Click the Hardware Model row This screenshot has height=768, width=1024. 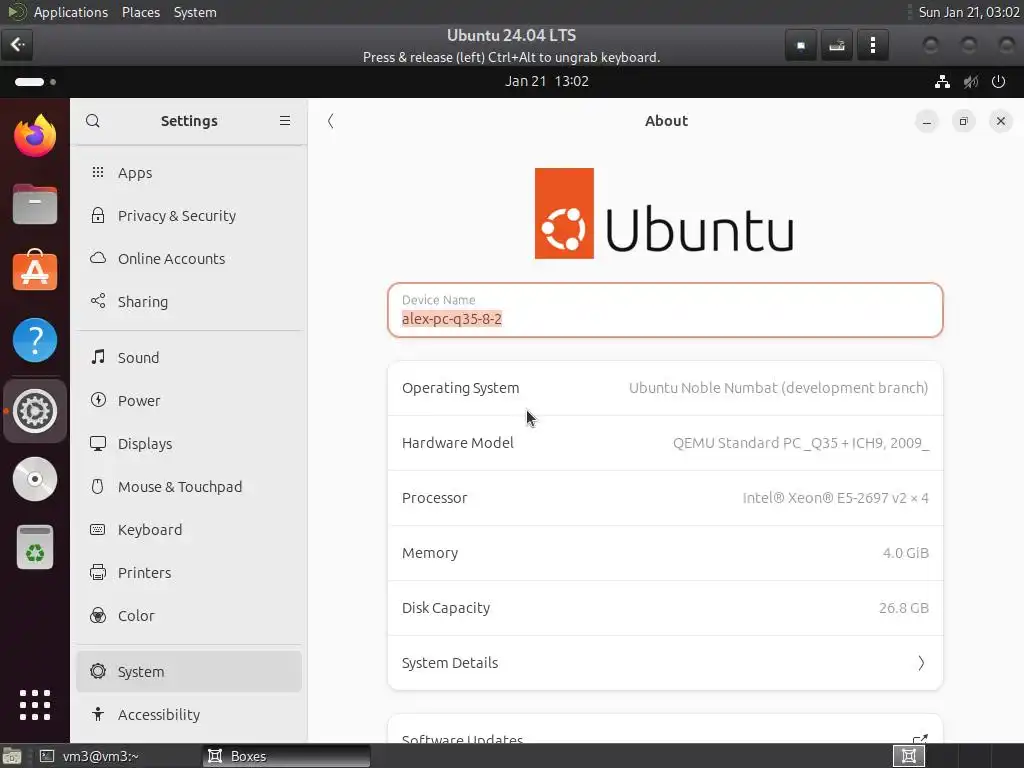click(665, 443)
